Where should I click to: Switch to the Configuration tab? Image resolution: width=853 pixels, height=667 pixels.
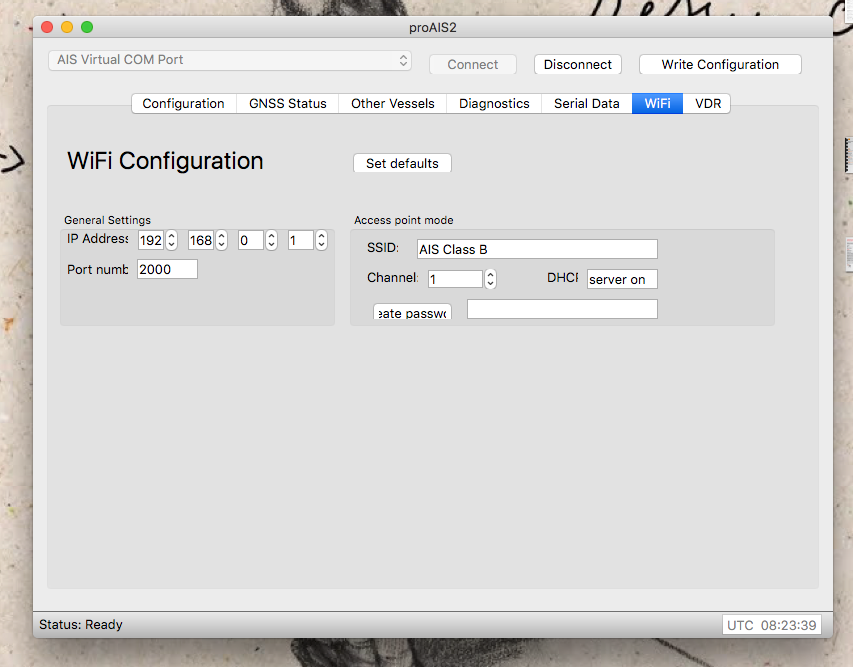click(184, 103)
